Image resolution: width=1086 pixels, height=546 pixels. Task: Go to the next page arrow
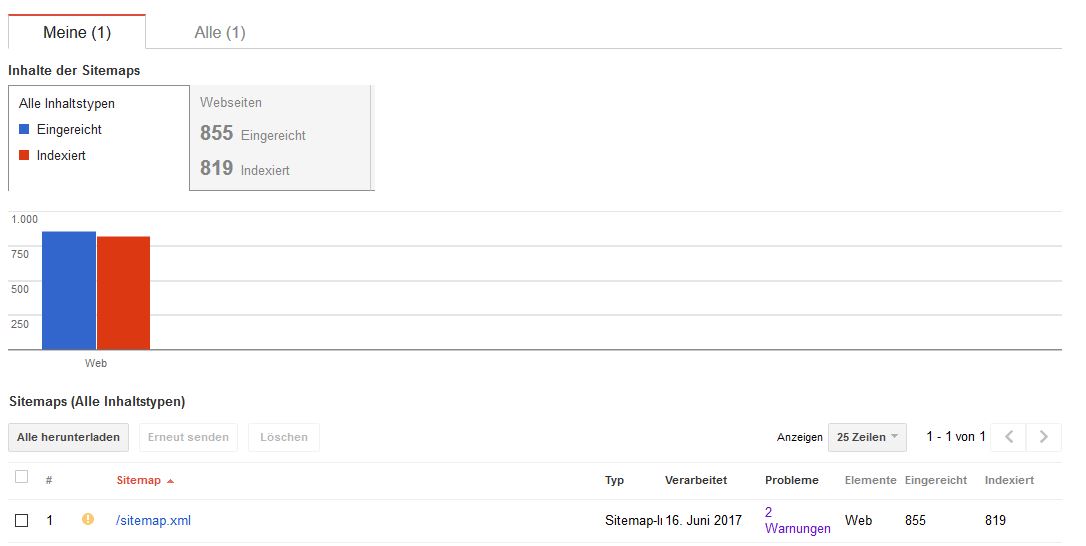(x=1044, y=437)
